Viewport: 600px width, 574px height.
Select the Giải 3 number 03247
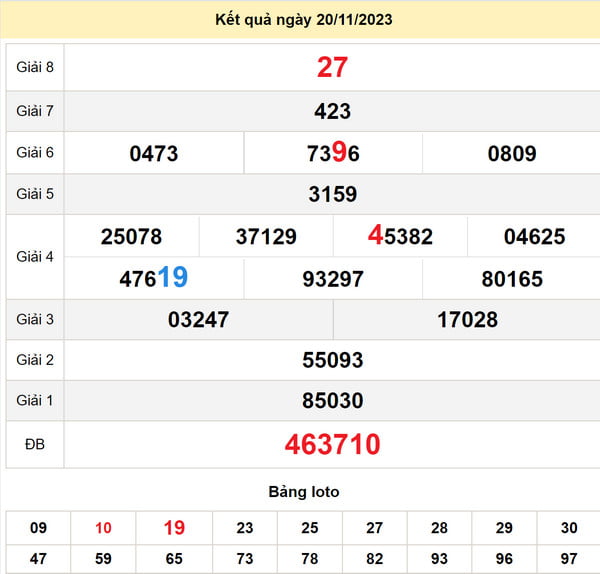point(198,320)
